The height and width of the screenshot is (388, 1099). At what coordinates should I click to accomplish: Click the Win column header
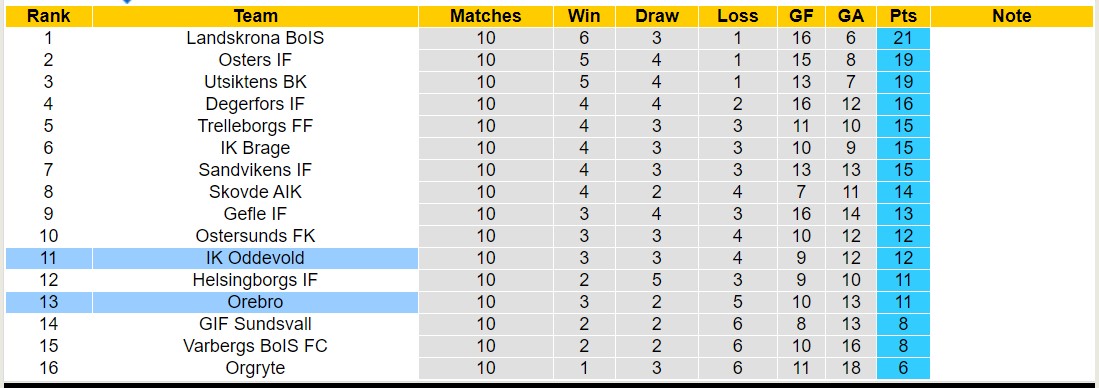click(585, 16)
